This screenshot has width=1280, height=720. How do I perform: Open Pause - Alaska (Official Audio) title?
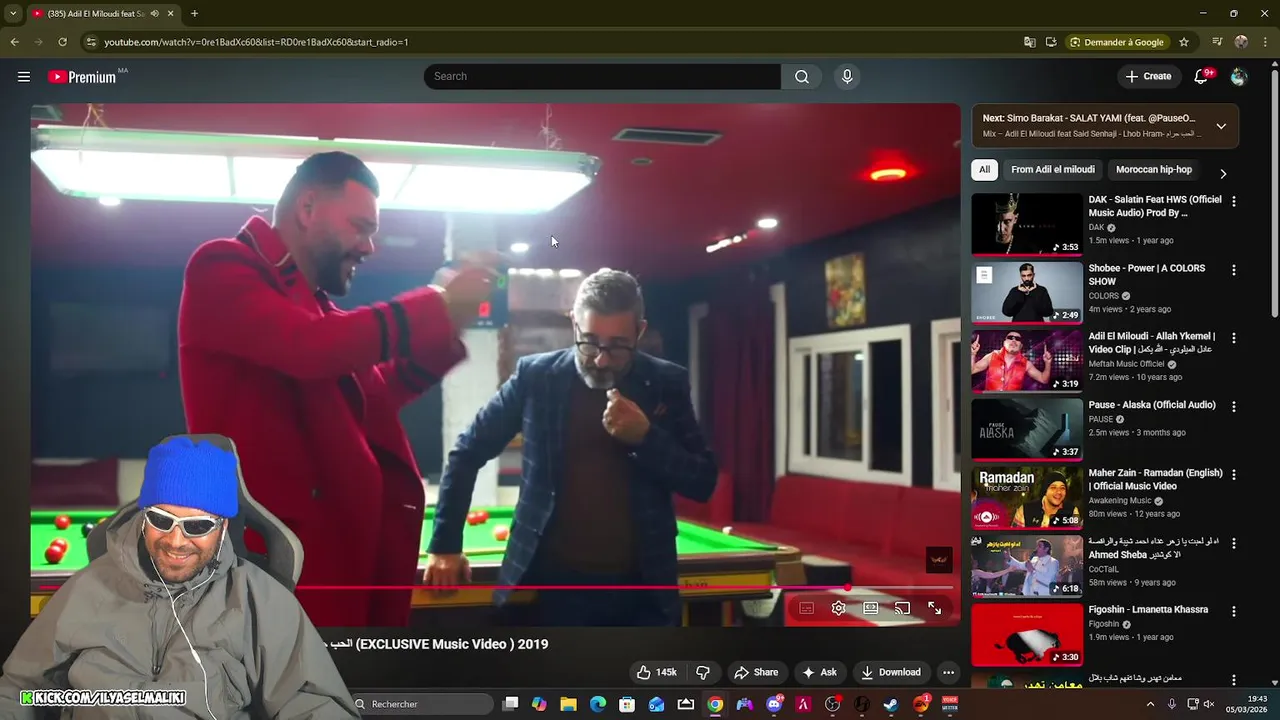tap(1152, 405)
